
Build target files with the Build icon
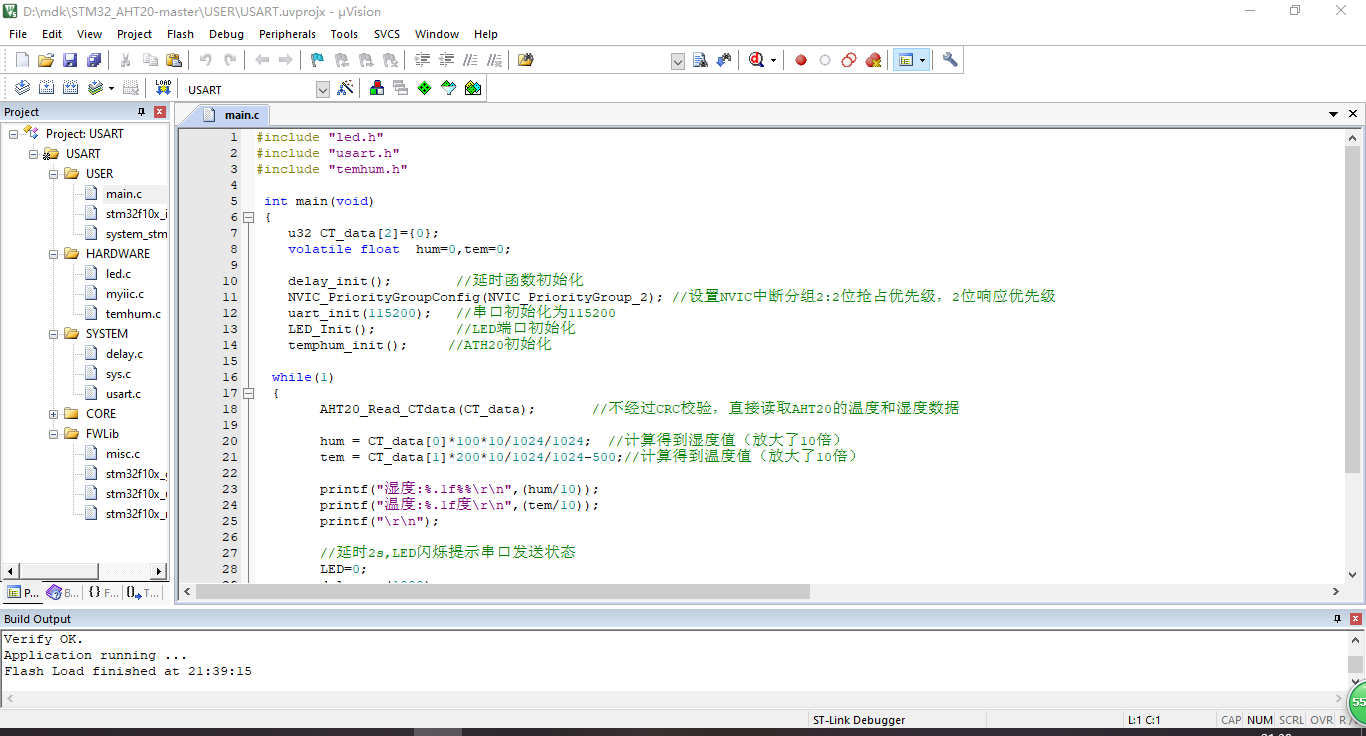pyautogui.click(x=46, y=88)
